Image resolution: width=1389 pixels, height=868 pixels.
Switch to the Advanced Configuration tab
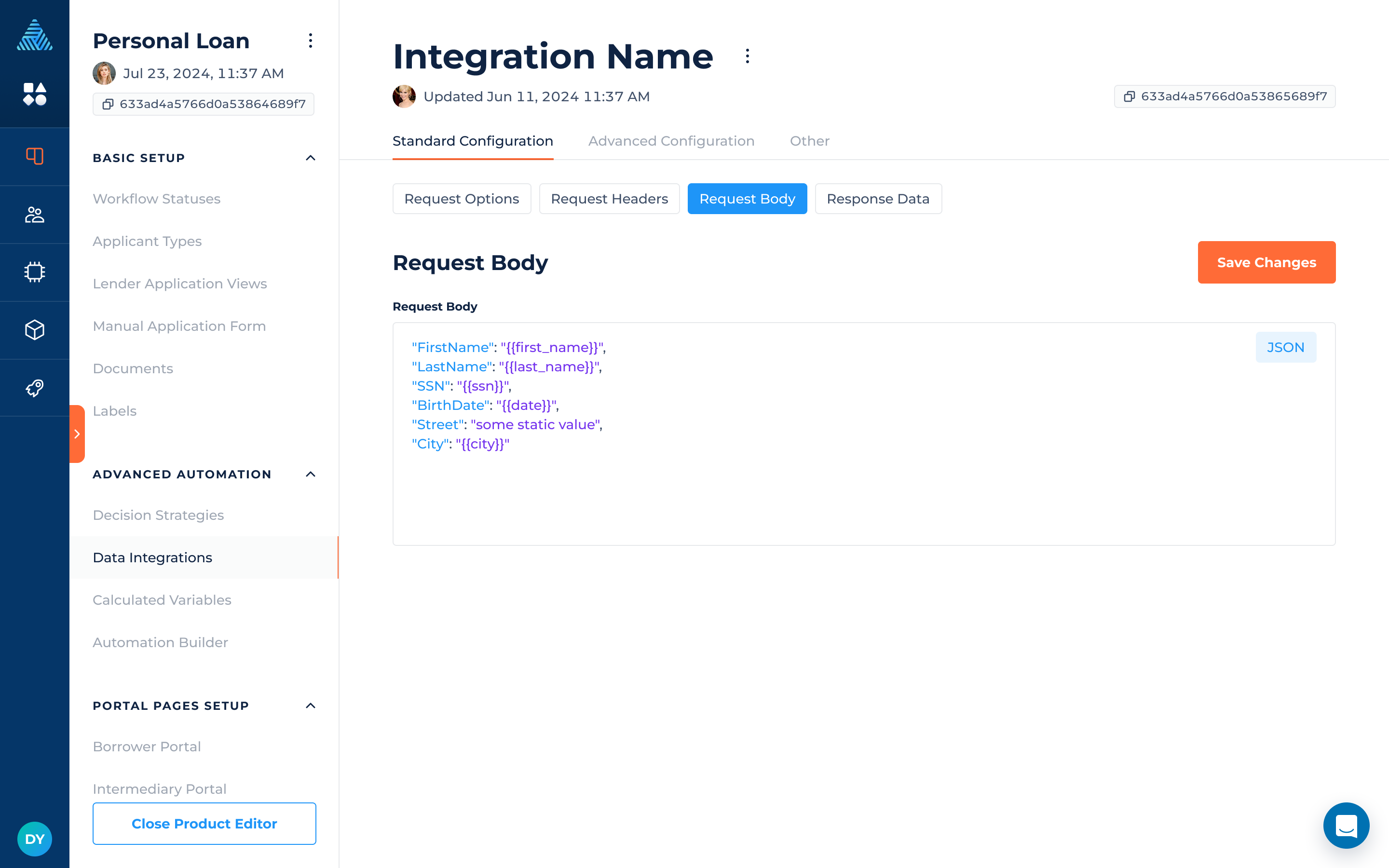click(671, 141)
